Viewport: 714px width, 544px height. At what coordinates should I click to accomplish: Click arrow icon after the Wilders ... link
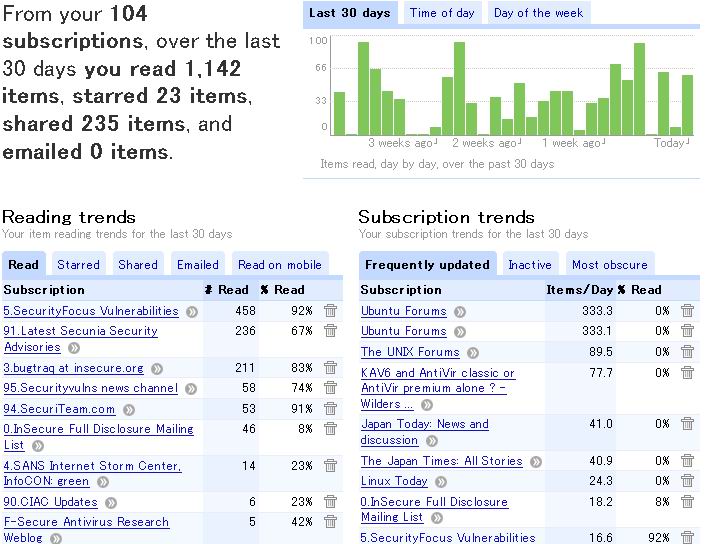click(427, 405)
